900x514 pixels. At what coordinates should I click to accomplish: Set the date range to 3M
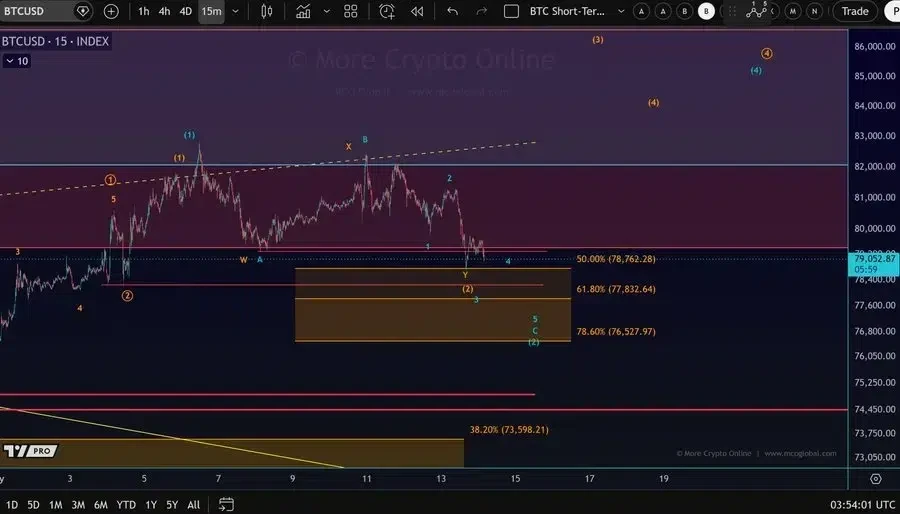(x=78, y=505)
